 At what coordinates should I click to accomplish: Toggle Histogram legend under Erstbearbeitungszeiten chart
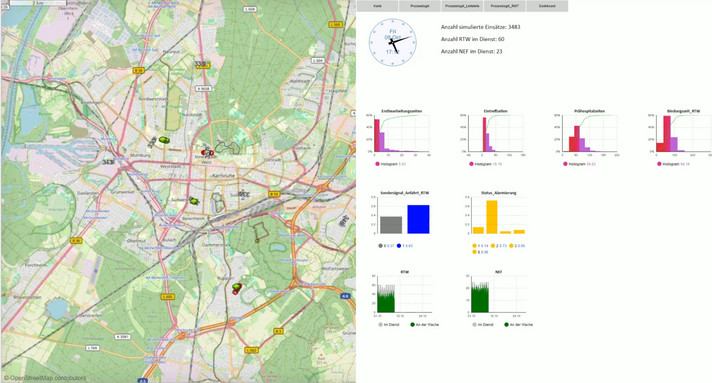coord(391,164)
